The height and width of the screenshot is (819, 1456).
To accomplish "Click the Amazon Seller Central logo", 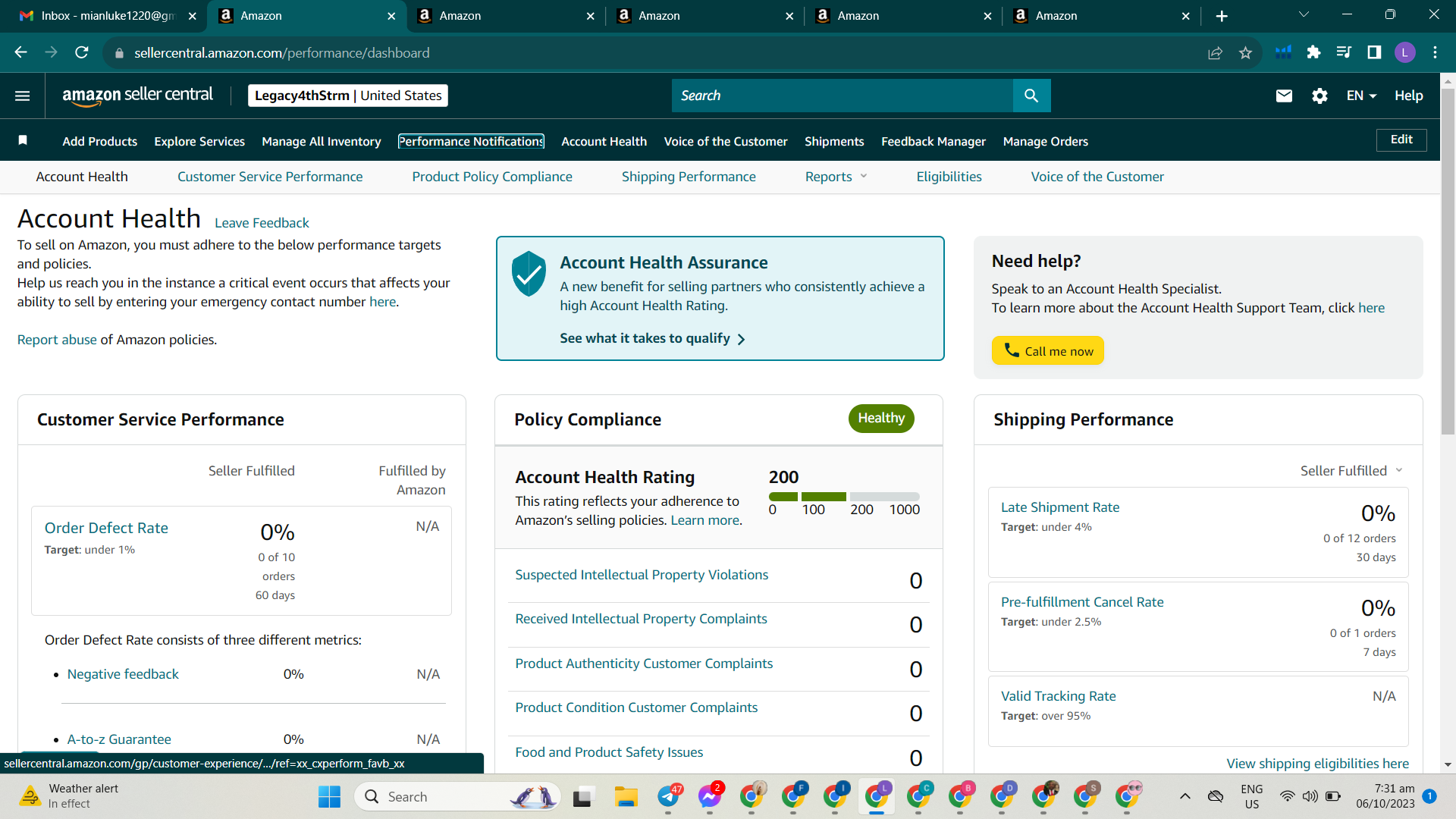I will click(x=137, y=96).
